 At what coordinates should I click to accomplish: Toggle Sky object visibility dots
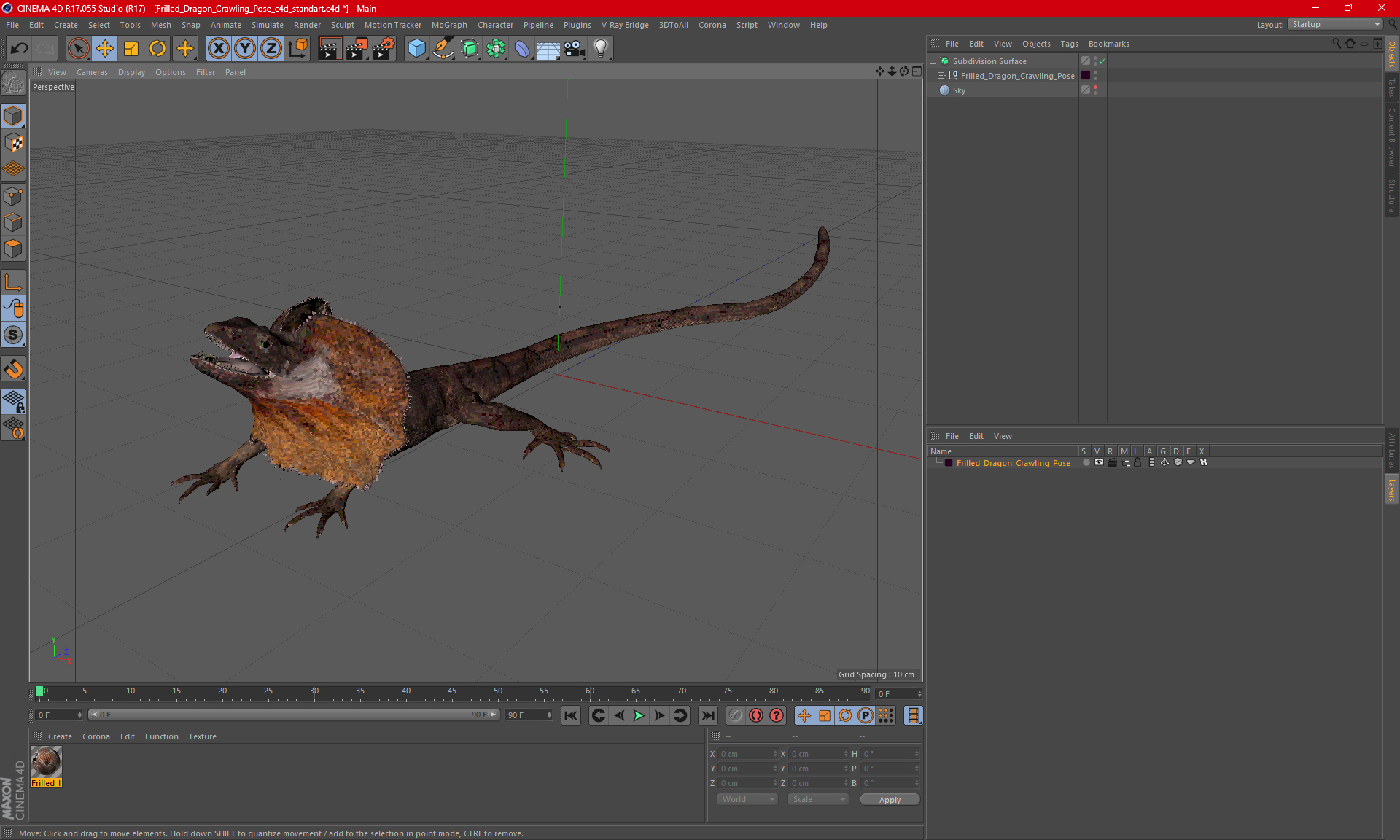coord(1095,90)
